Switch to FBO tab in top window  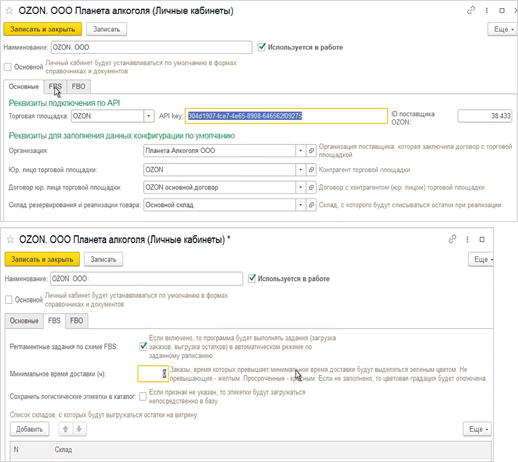pyautogui.click(x=78, y=87)
